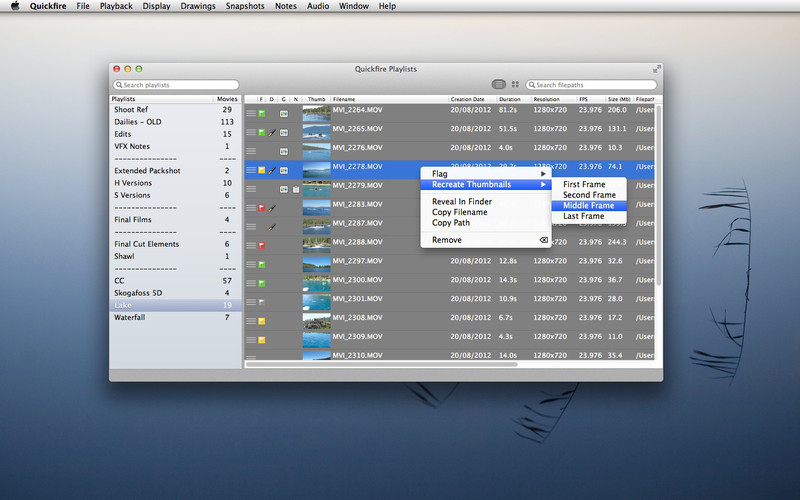The width and height of the screenshot is (800, 500).
Task: Click the vertical scrollbar of the movie list
Action: click(x=658, y=195)
